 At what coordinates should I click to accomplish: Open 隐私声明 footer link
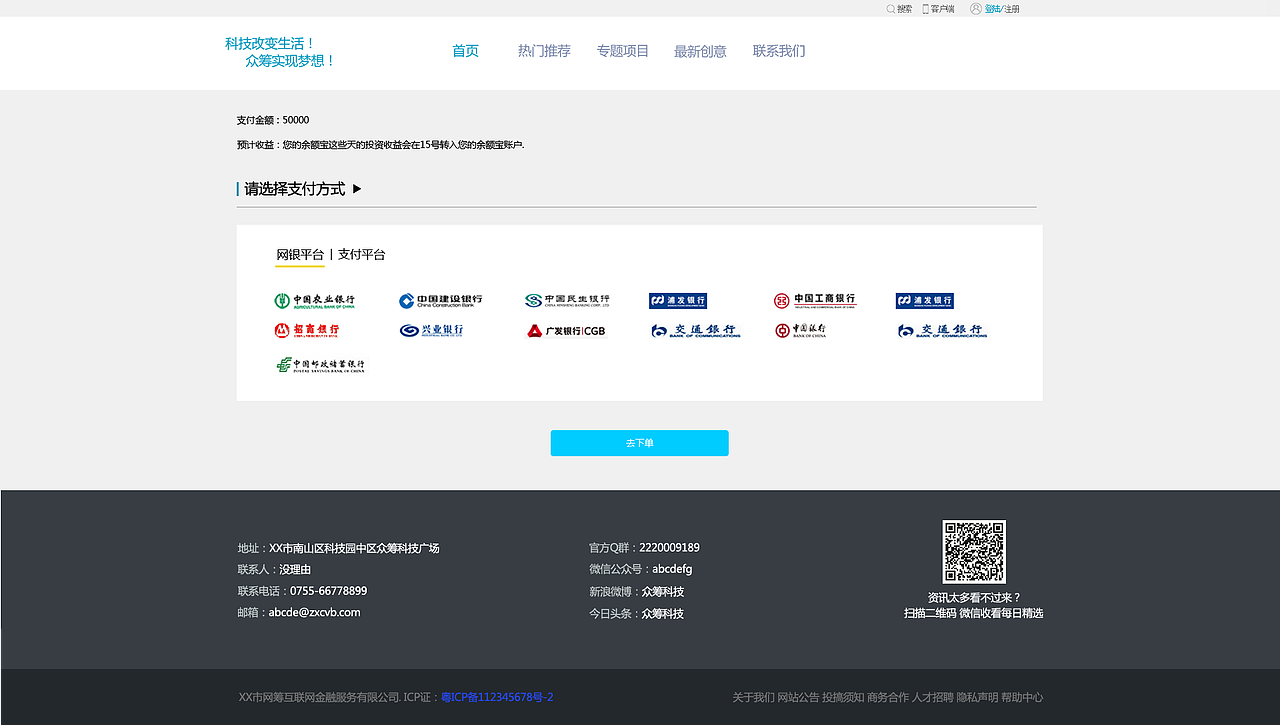(977, 697)
